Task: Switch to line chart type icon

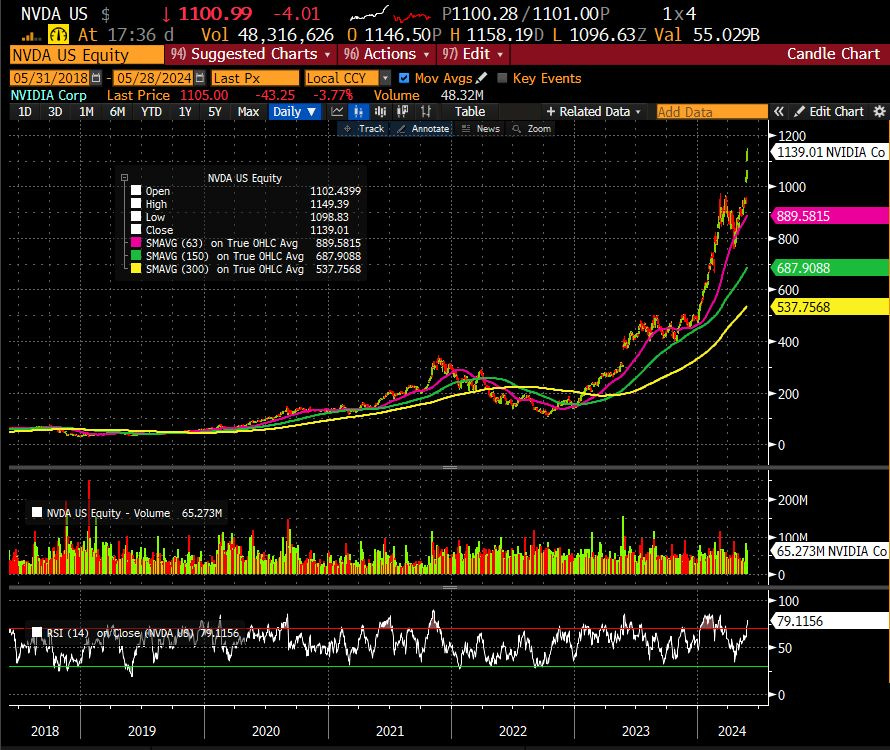Action: click(337, 111)
